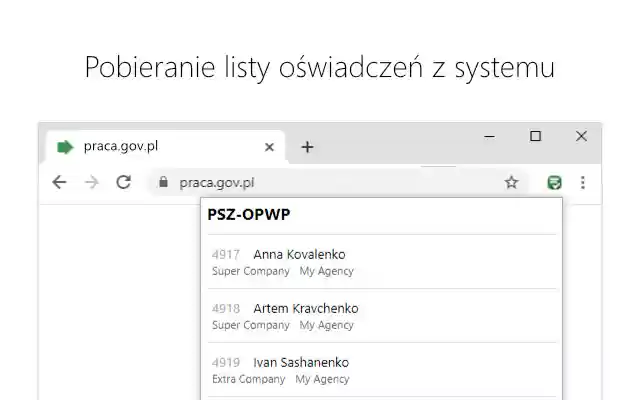Reload the praca.gov.pl page
Screen dimensions: 640x400
pos(124,182)
